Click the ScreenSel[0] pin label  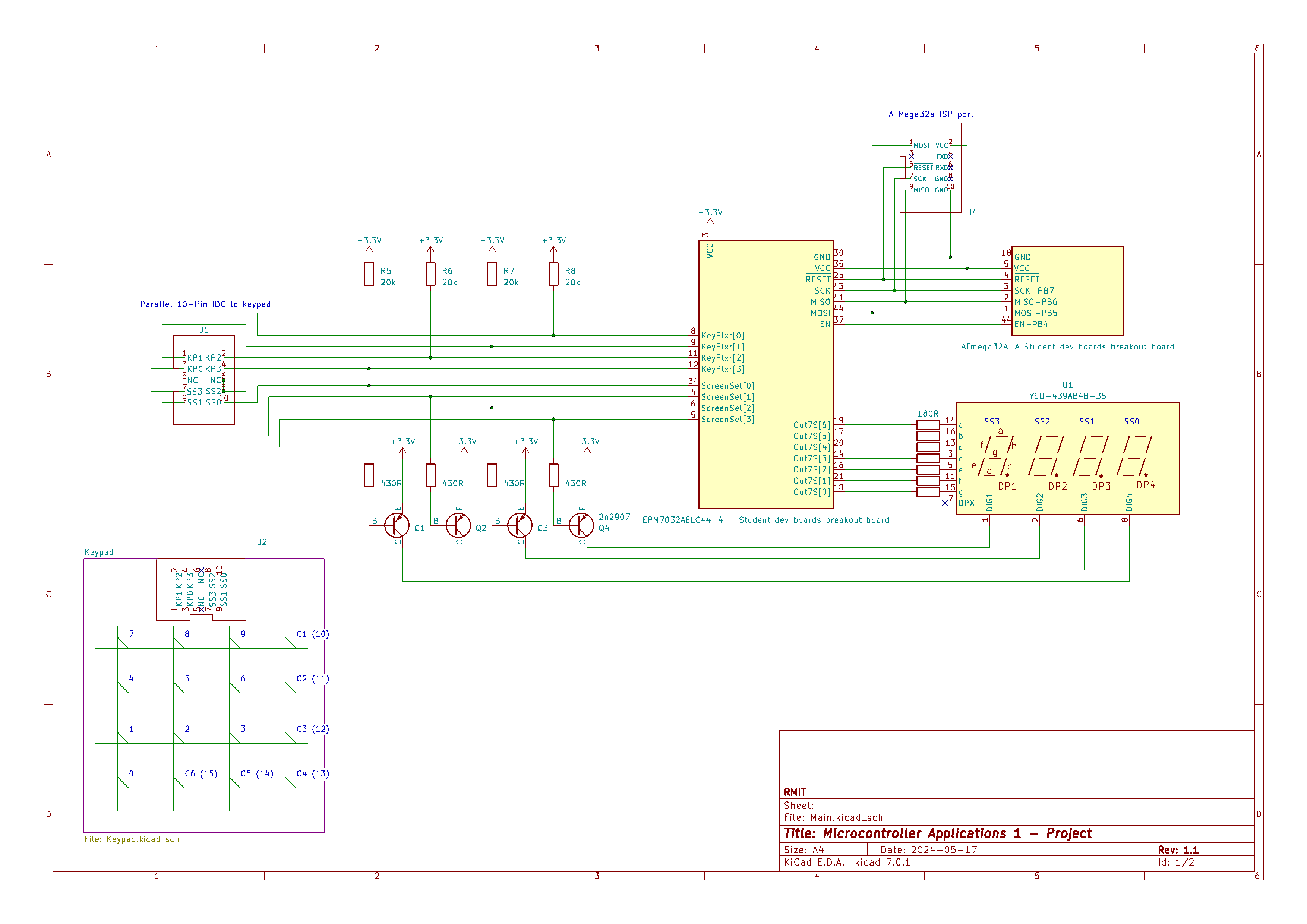pos(728,386)
